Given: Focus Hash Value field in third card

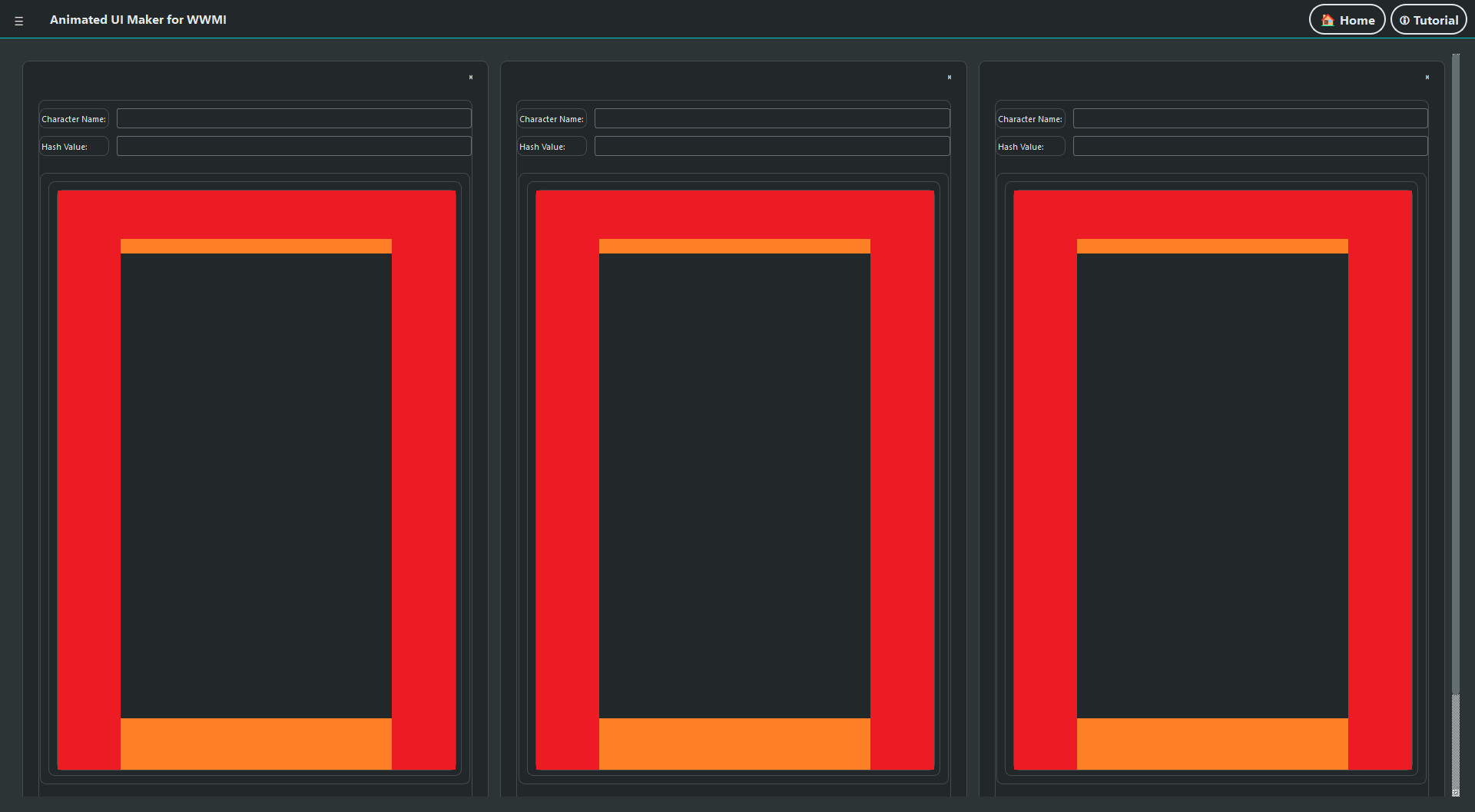Looking at the screenshot, I should point(1250,146).
